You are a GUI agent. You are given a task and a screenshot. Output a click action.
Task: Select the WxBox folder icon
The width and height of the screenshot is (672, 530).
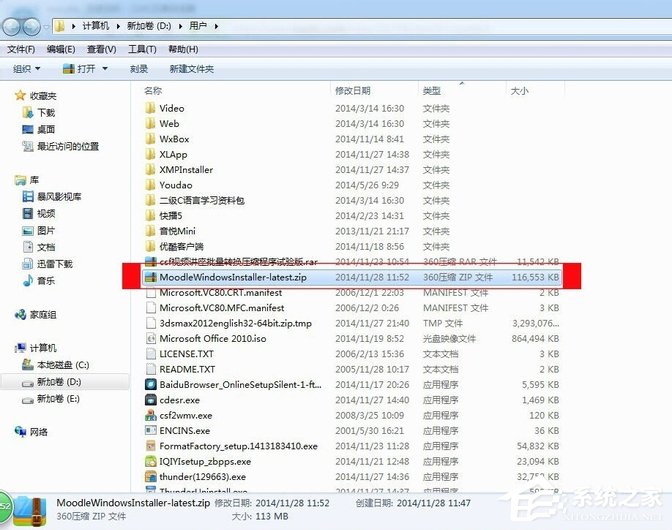coord(150,139)
